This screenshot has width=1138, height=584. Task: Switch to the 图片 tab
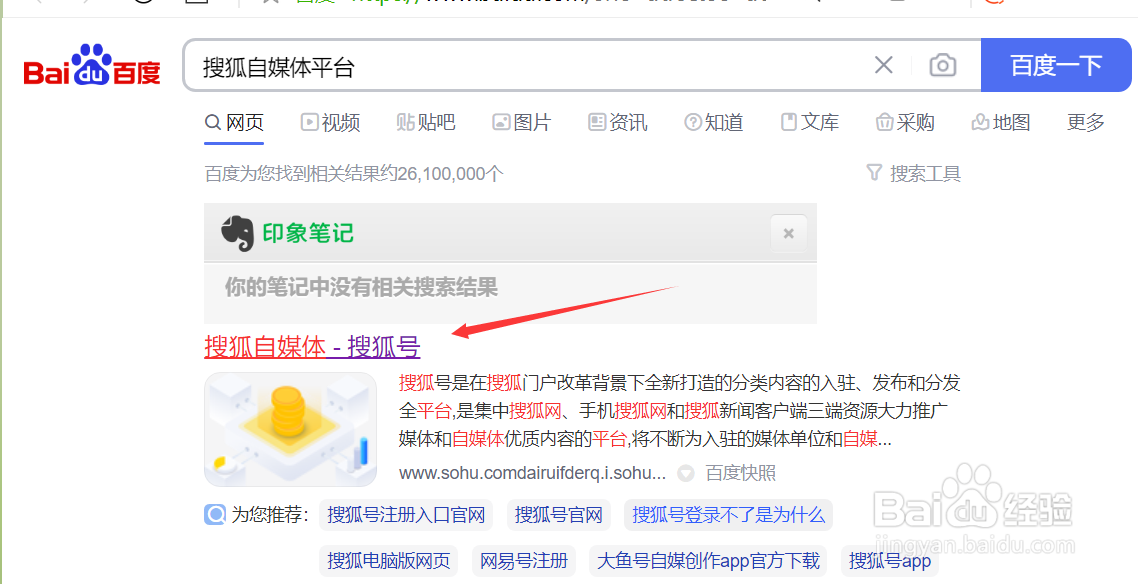[x=522, y=123]
